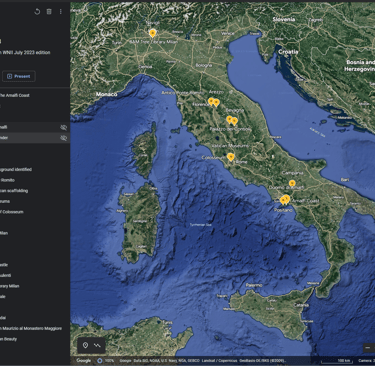Open 'The Amalfi Coast' entry in sidebar
Viewport: 375px width, 366px height.
(x=15, y=95)
